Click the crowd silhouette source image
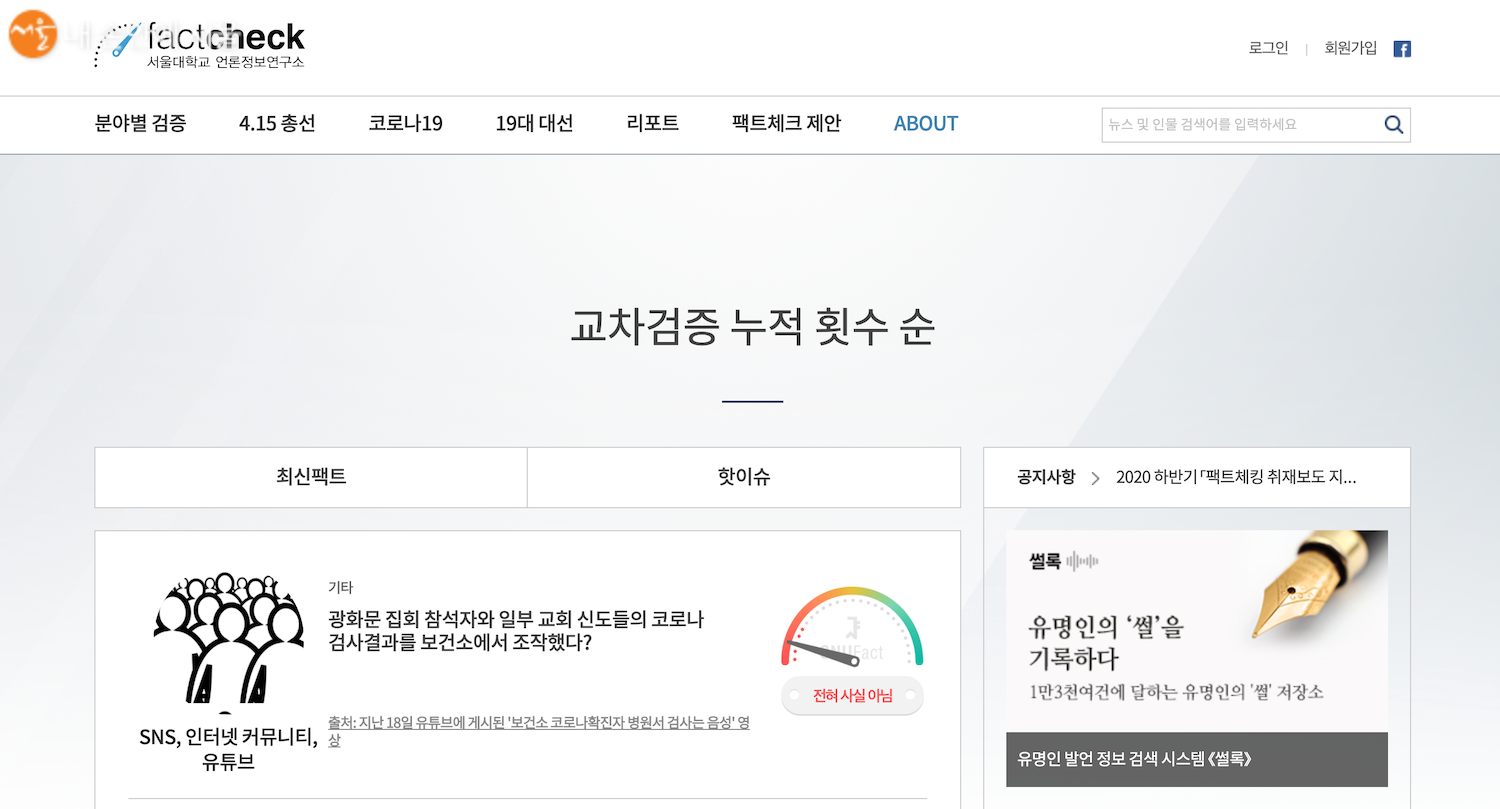Image resolution: width=1500 pixels, height=809 pixels. click(x=228, y=638)
